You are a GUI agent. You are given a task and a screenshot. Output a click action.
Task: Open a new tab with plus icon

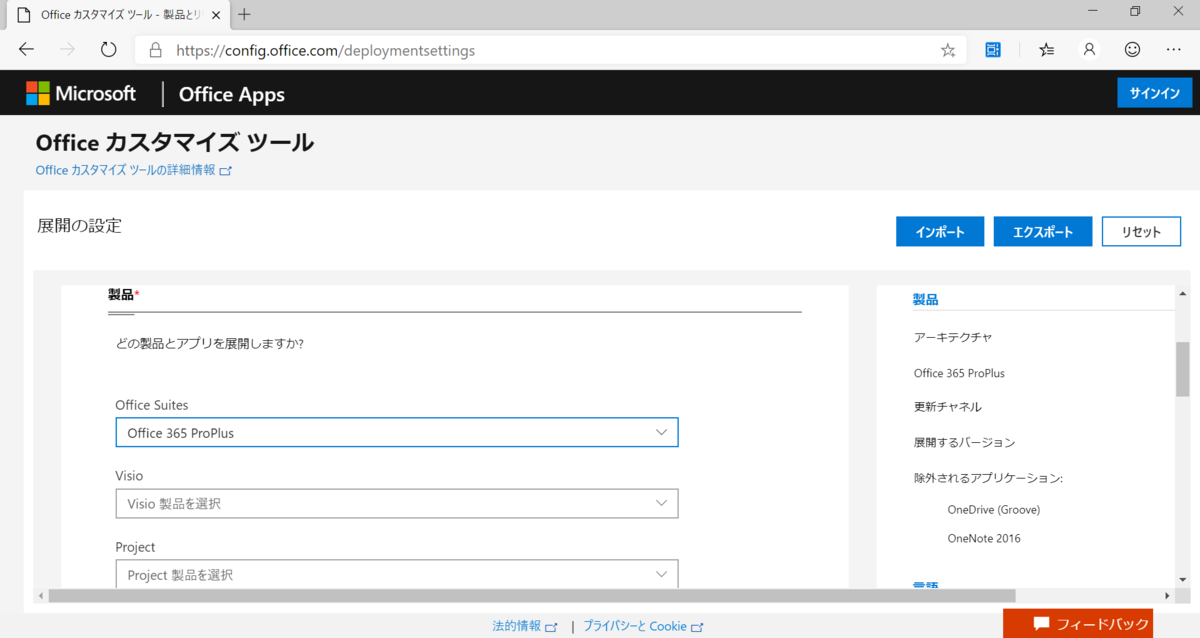tap(245, 14)
